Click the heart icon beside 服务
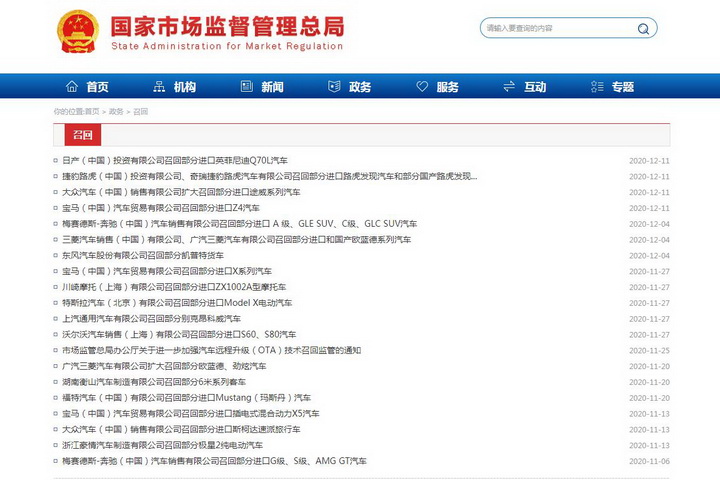 (x=422, y=86)
